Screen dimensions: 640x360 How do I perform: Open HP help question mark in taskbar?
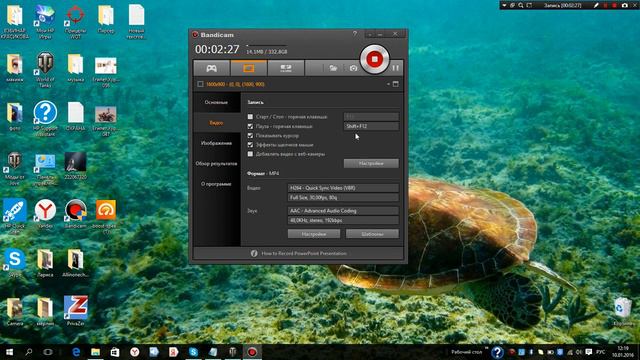pyautogui.click(x=497, y=352)
